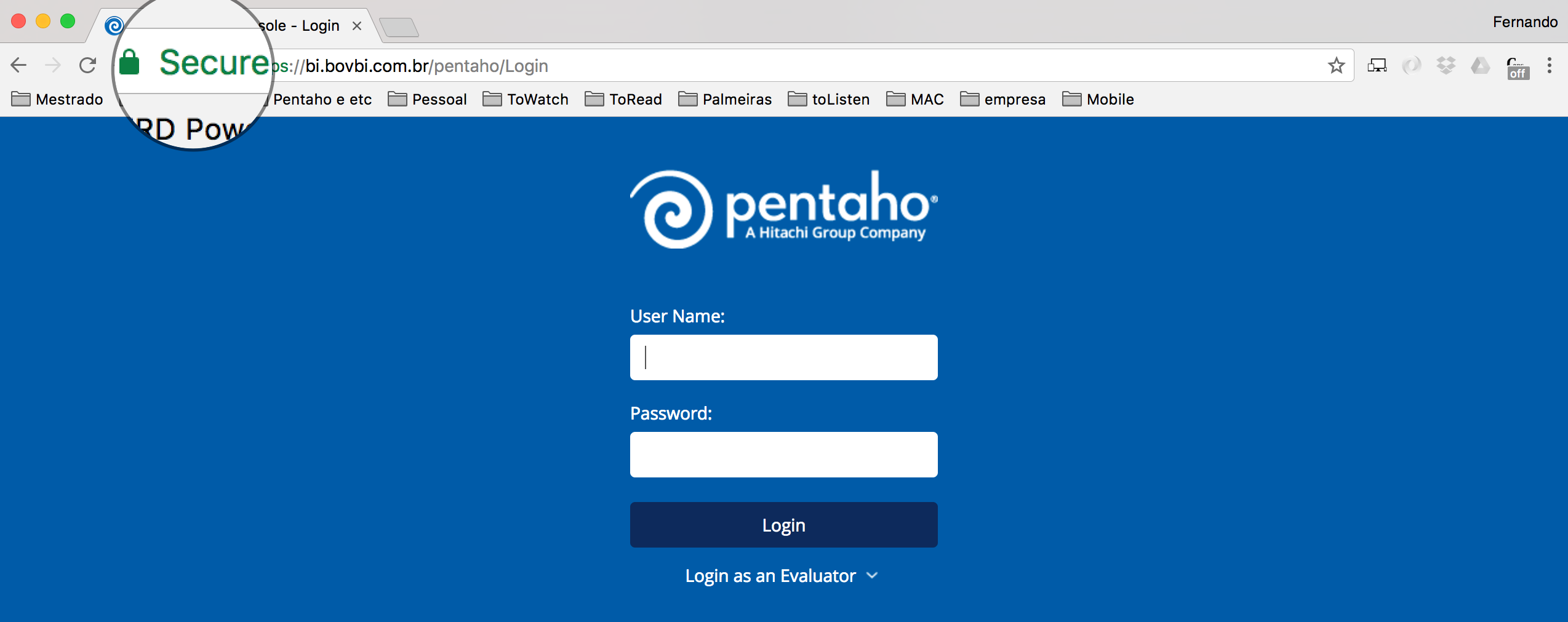Click the red window close button
Screen dimensions: 1568x622
click(18, 22)
